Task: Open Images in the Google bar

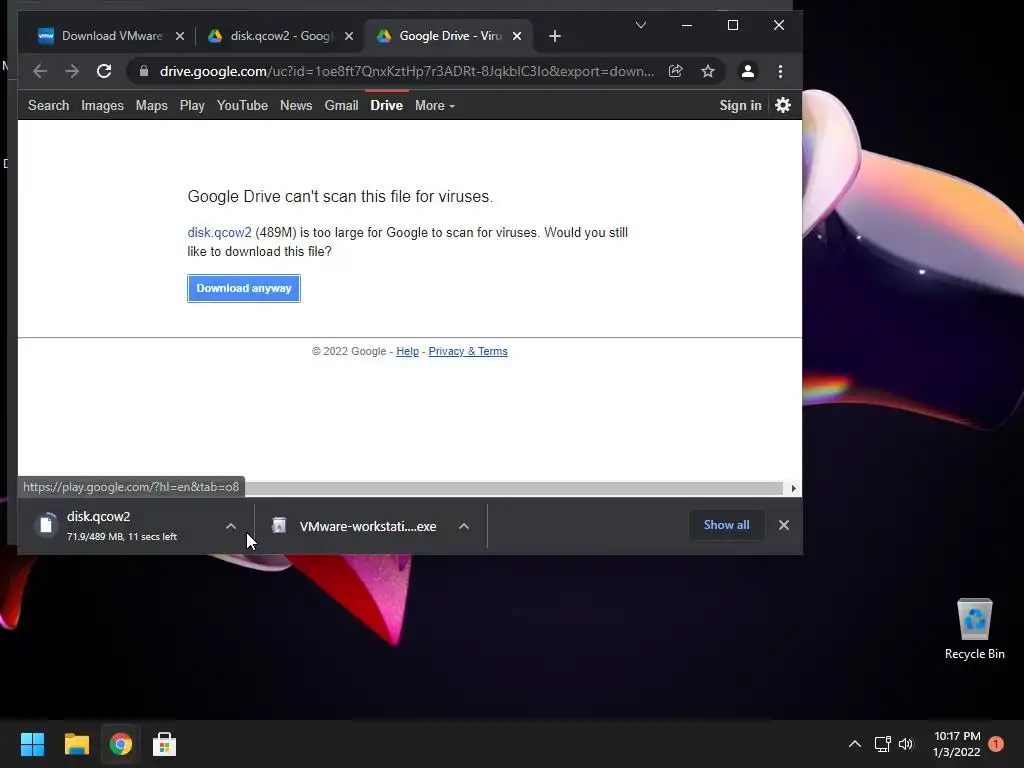Action: click(x=102, y=105)
